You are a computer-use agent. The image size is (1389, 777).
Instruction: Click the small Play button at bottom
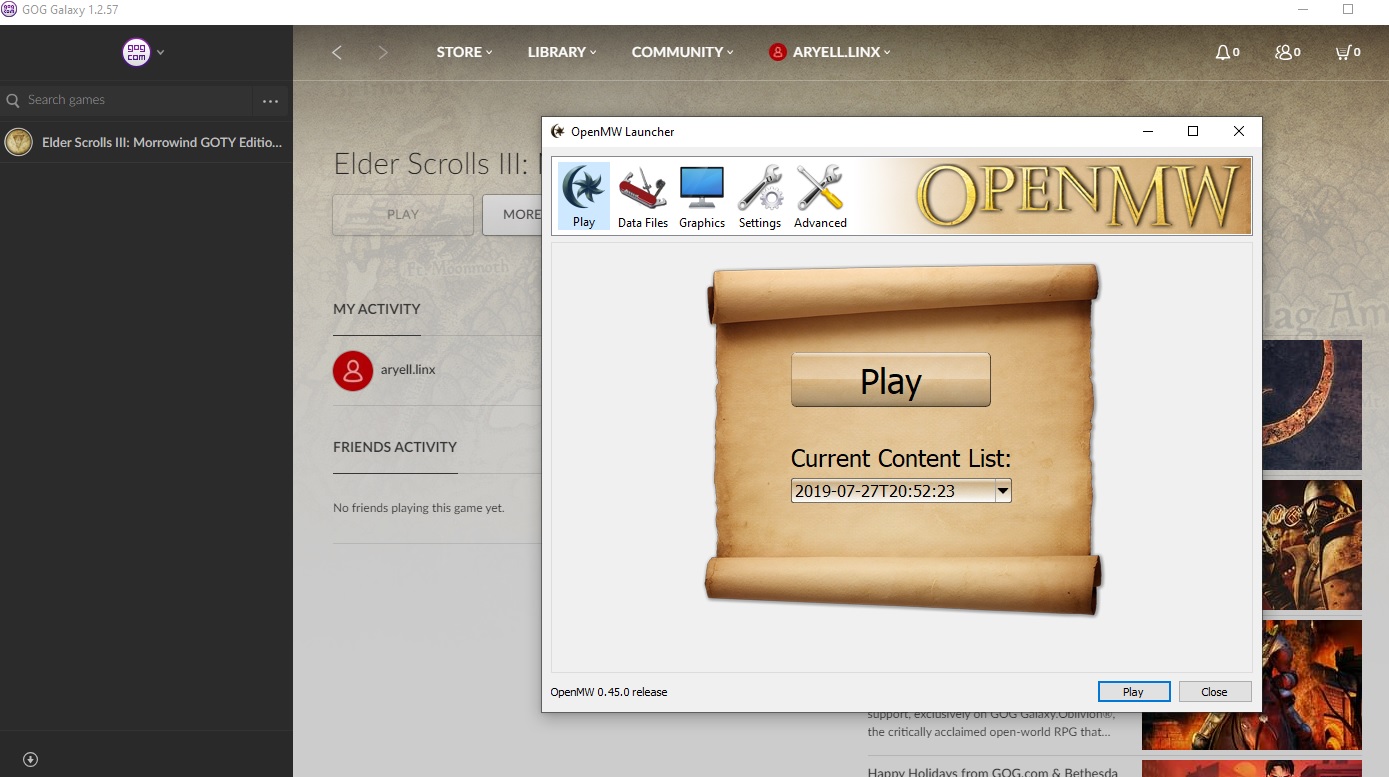click(1133, 691)
